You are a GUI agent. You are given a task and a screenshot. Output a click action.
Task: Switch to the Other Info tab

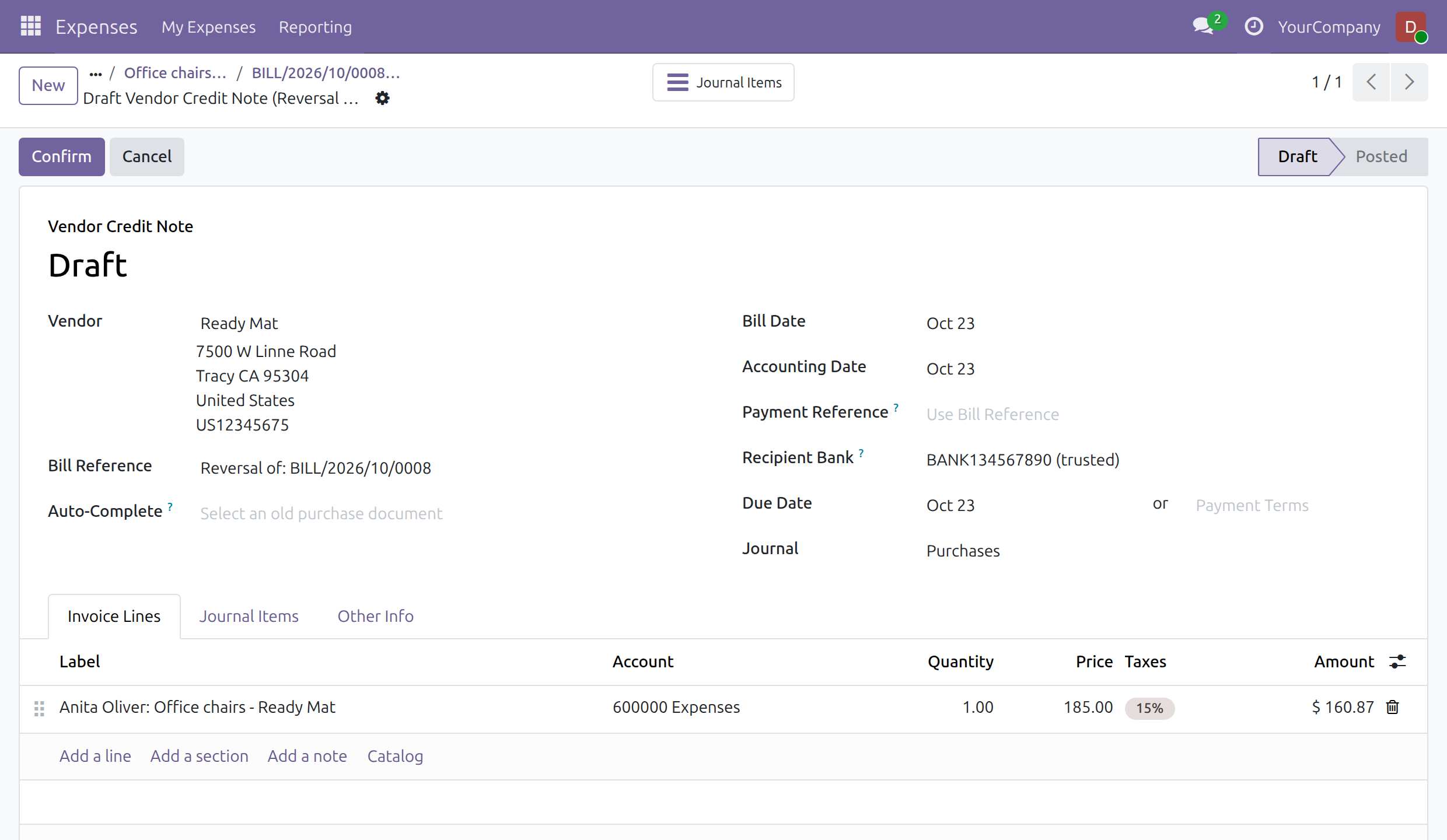click(376, 616)
